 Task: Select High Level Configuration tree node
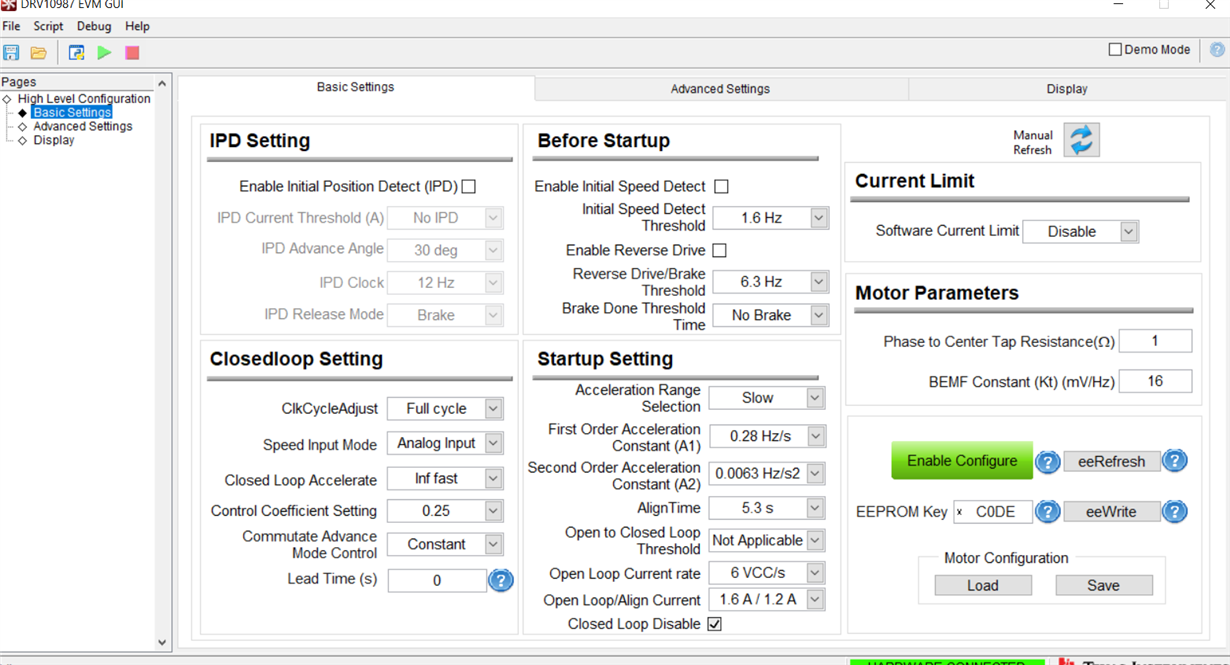click(x=84, y=99)
